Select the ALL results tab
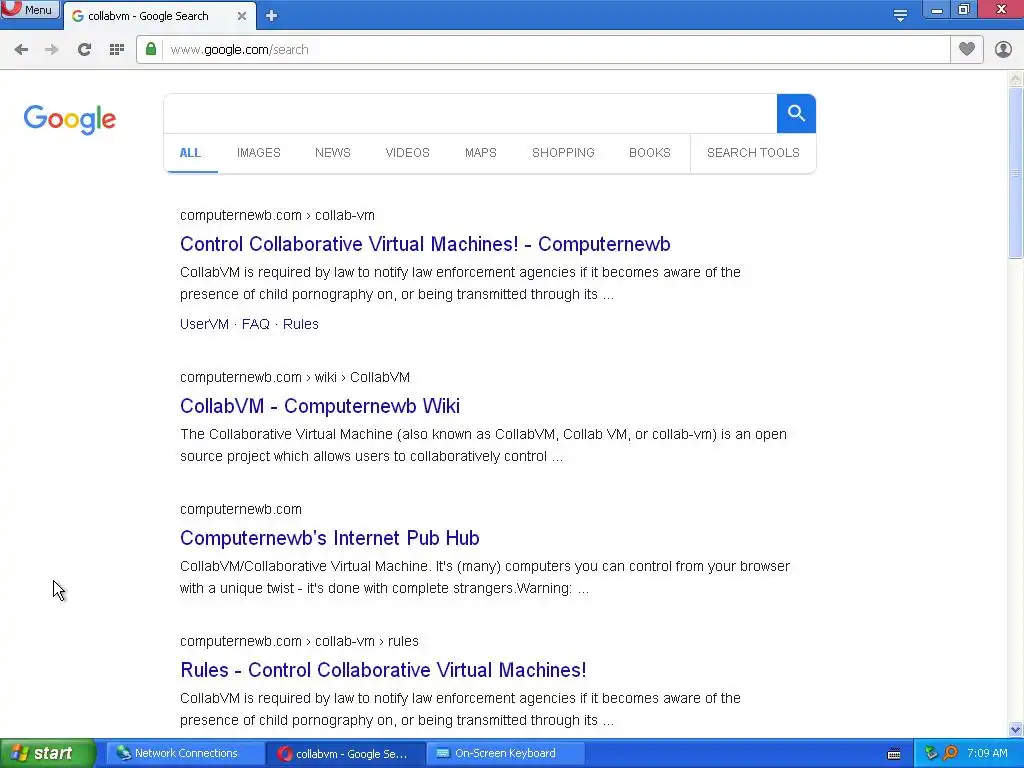The height and width of the screenshot is (768, 1024). pos(190,153)
